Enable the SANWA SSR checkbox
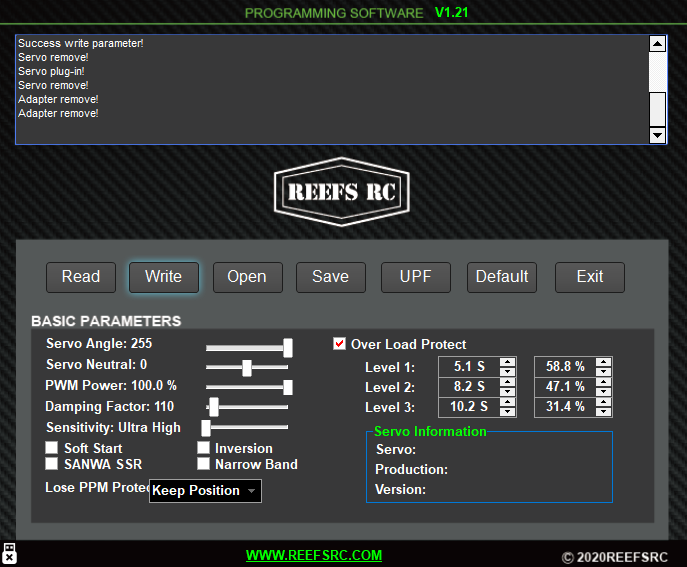 (52, 464)
